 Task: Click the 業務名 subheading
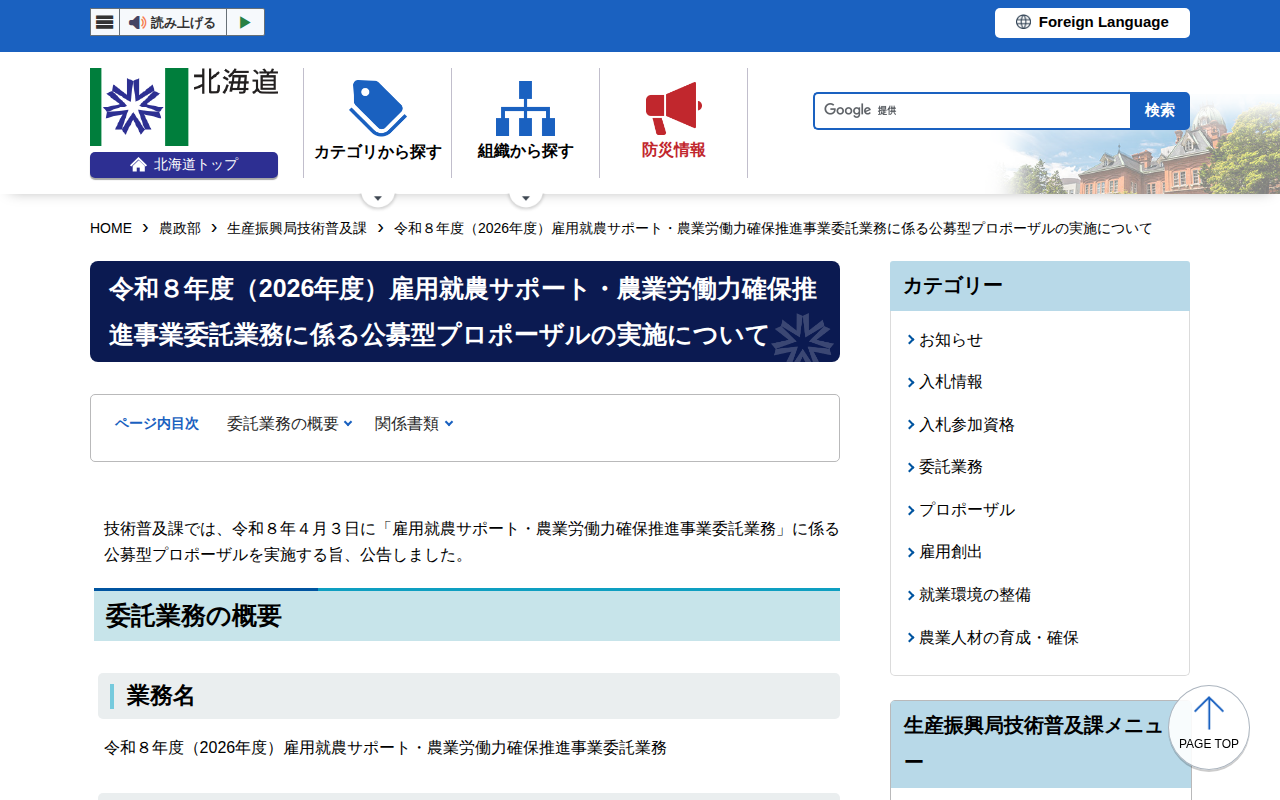(469, 696)
